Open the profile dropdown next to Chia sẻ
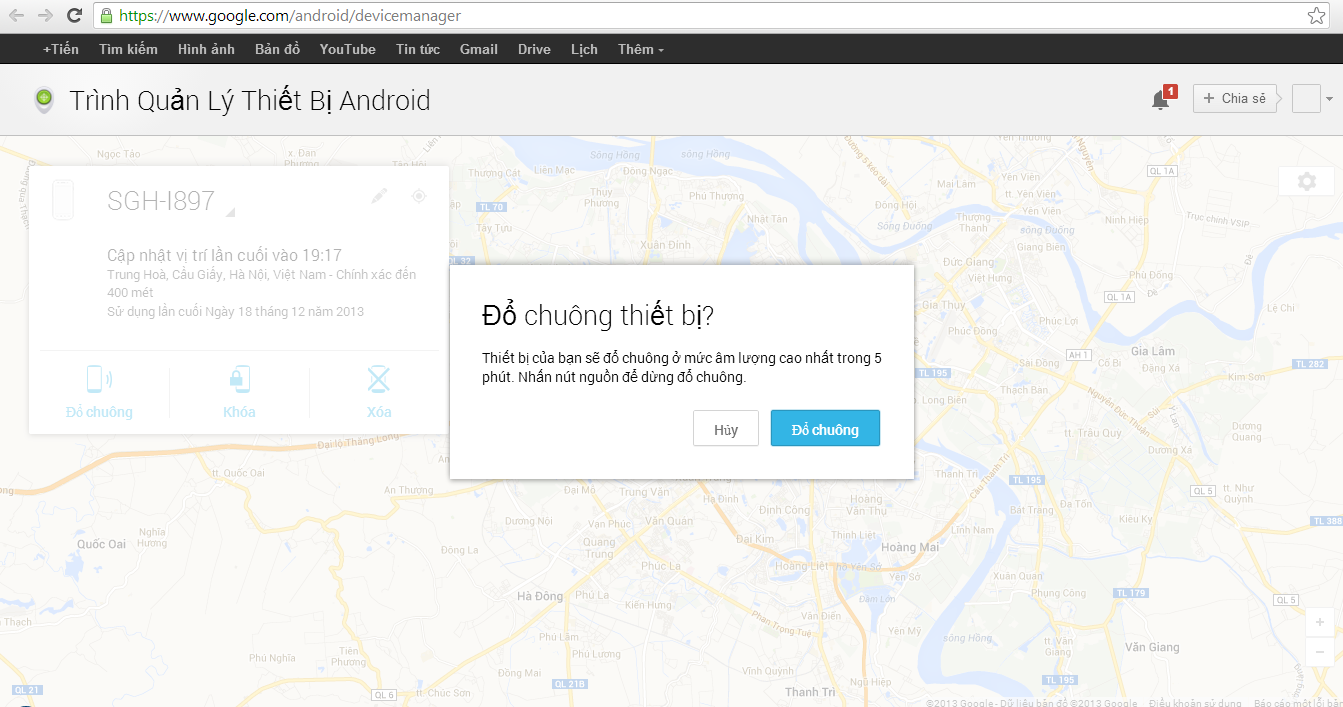 point(1312,98)
